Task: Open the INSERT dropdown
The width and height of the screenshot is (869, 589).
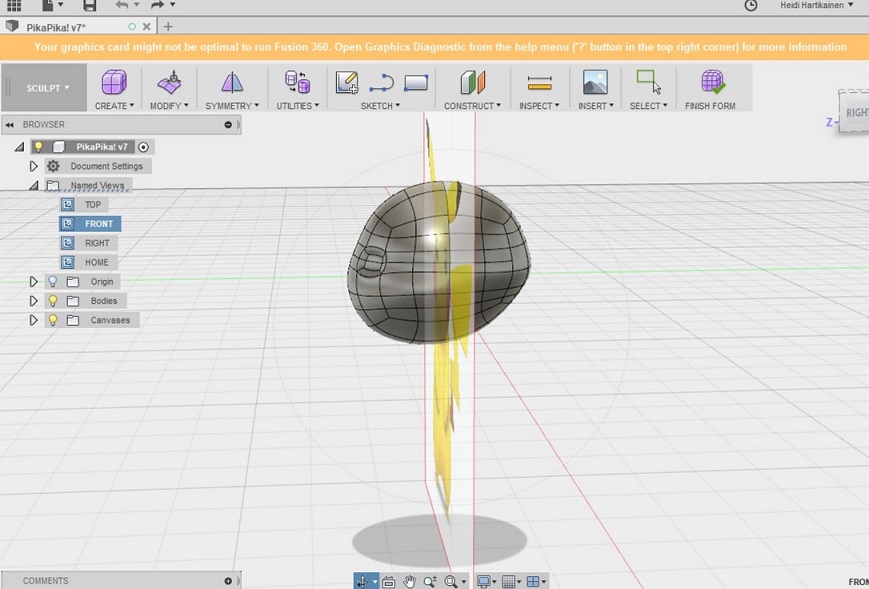Action: tap(596, 106)
